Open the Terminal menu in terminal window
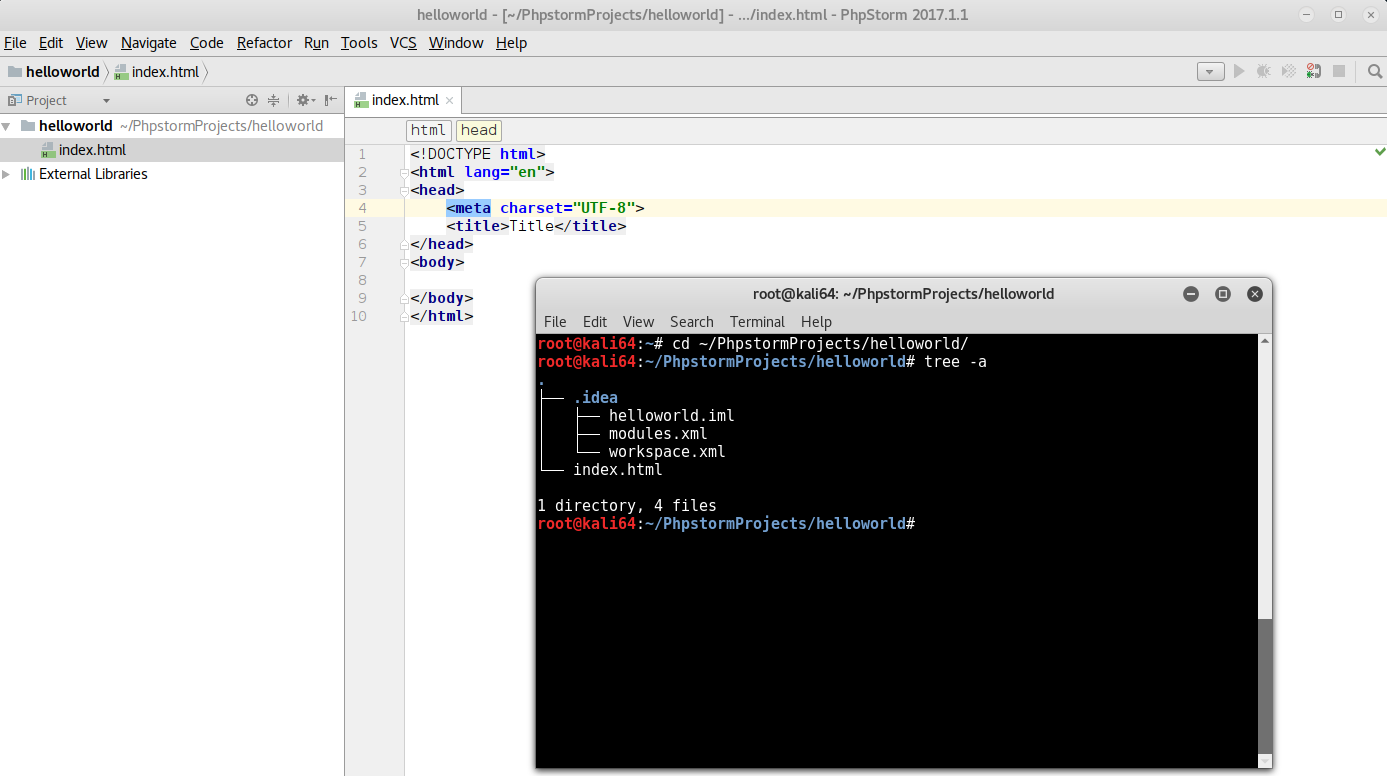 pos(757,322)
